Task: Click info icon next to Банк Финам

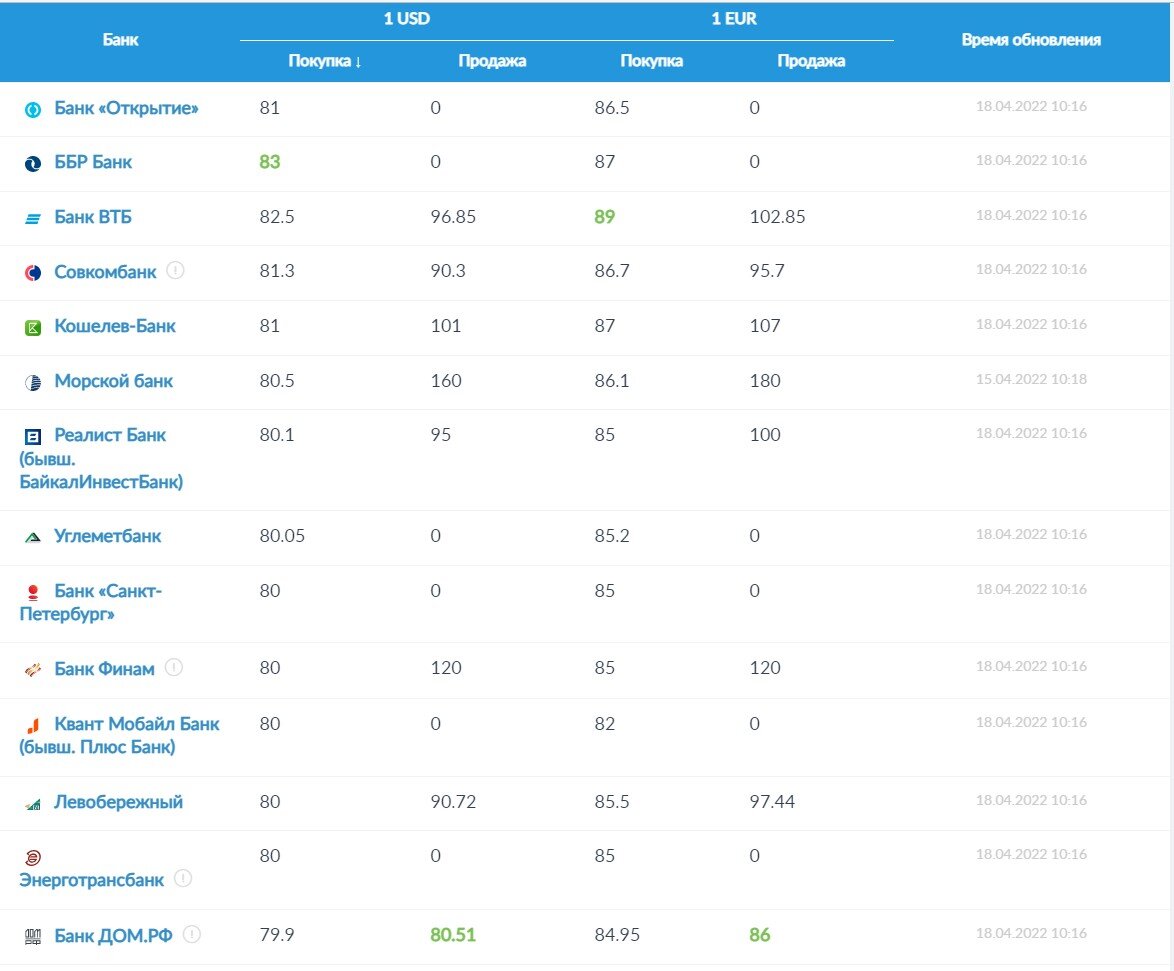Action: (x=174, y=667)
